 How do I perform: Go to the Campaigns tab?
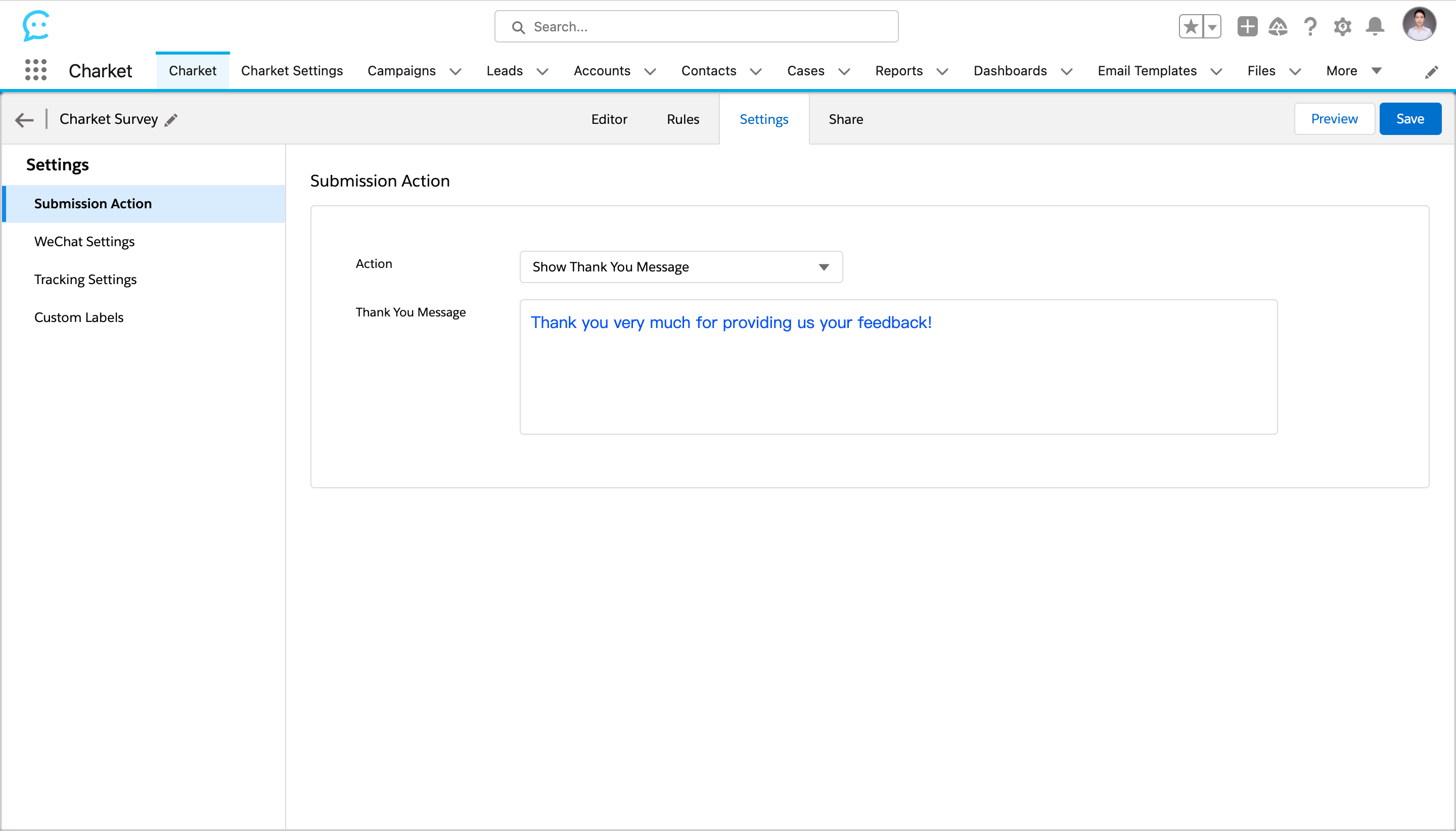(401, 71)
